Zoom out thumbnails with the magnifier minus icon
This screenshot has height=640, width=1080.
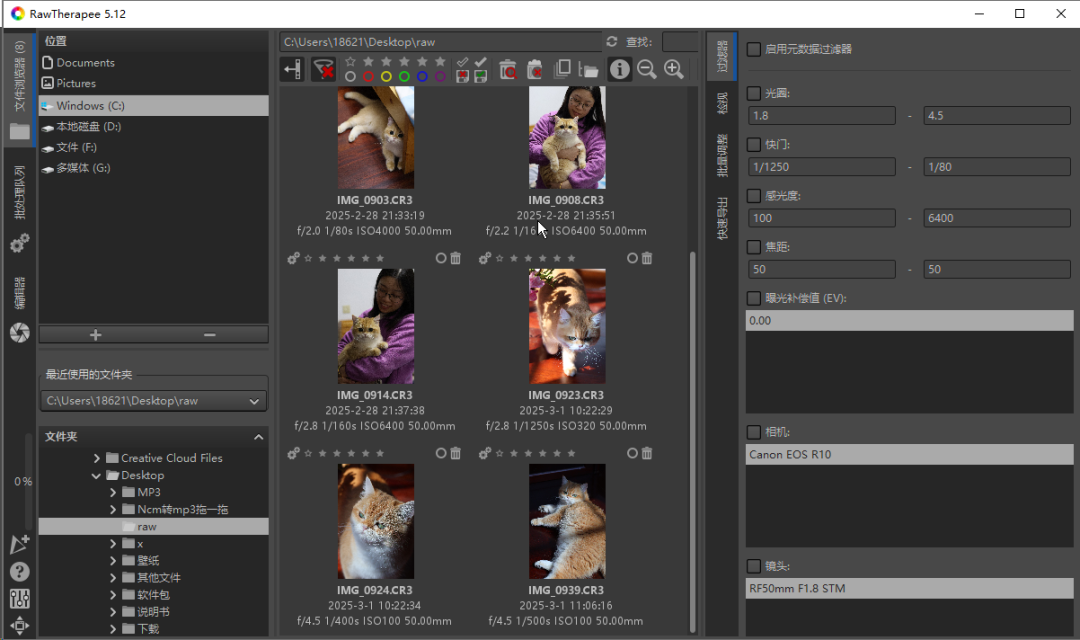pyautogui.click(x=647, y=69)
